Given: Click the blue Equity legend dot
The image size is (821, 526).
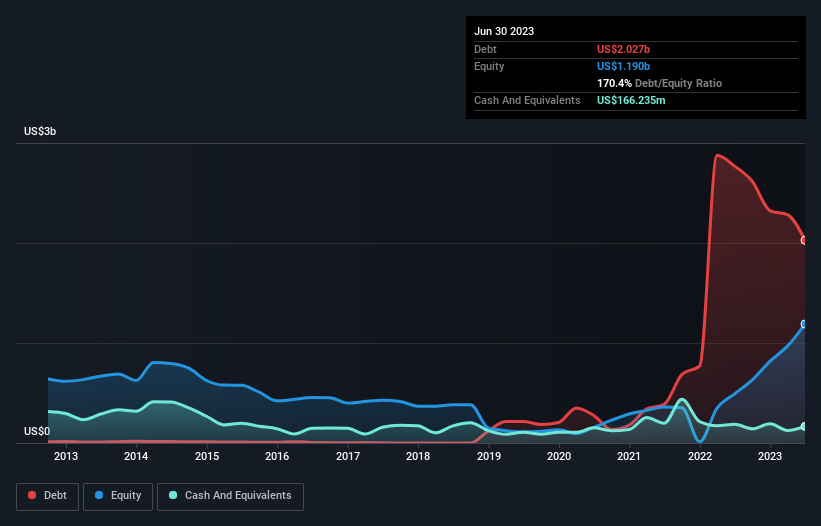Looking at the screenshot, I should tap(99, 495).
